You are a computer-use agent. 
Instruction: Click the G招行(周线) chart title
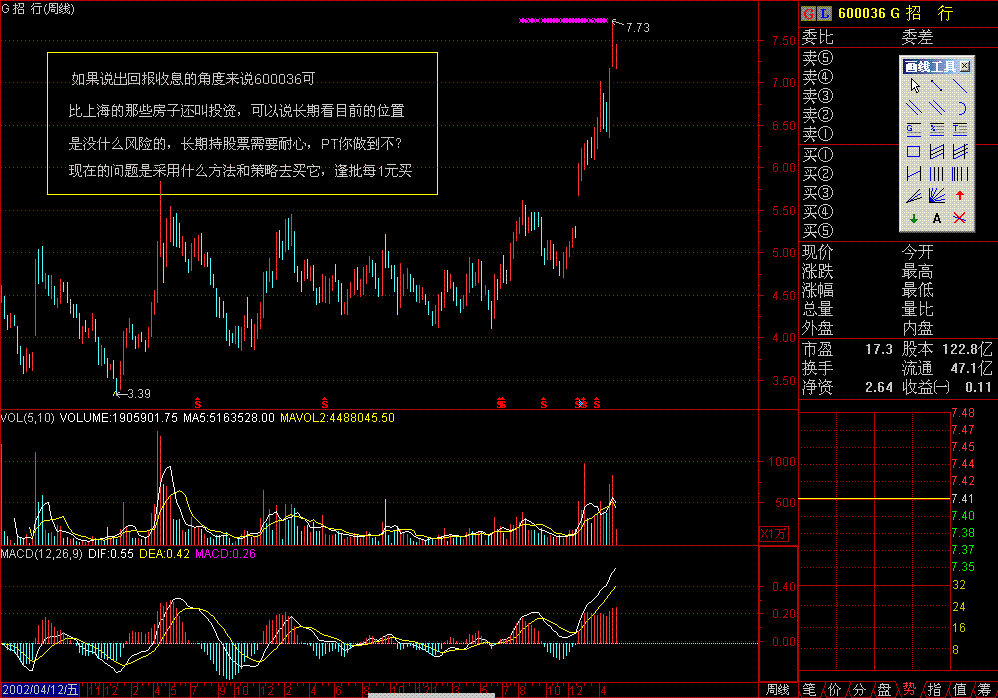38,9
